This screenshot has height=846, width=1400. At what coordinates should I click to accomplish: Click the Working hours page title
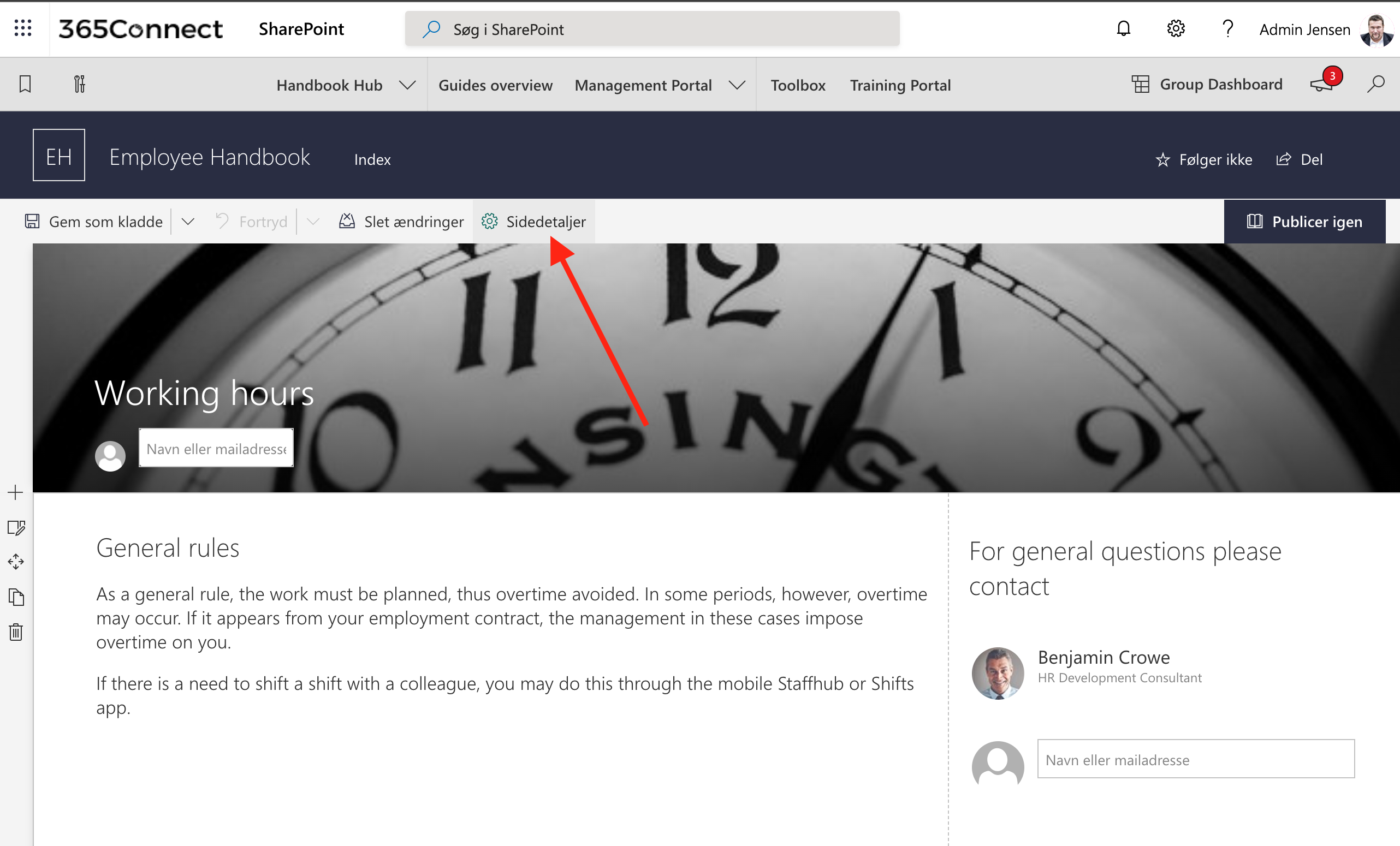coord(205,393)
